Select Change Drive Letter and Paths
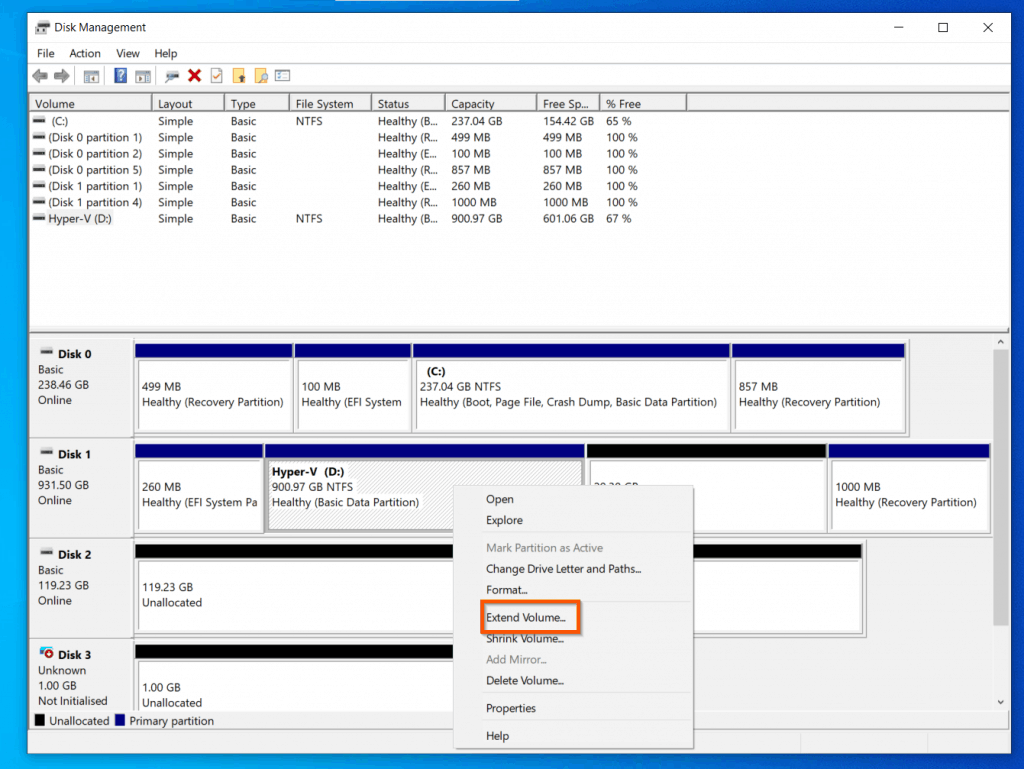The width and height of the screenshot is (1024, 769). click(x=573, y=569)
